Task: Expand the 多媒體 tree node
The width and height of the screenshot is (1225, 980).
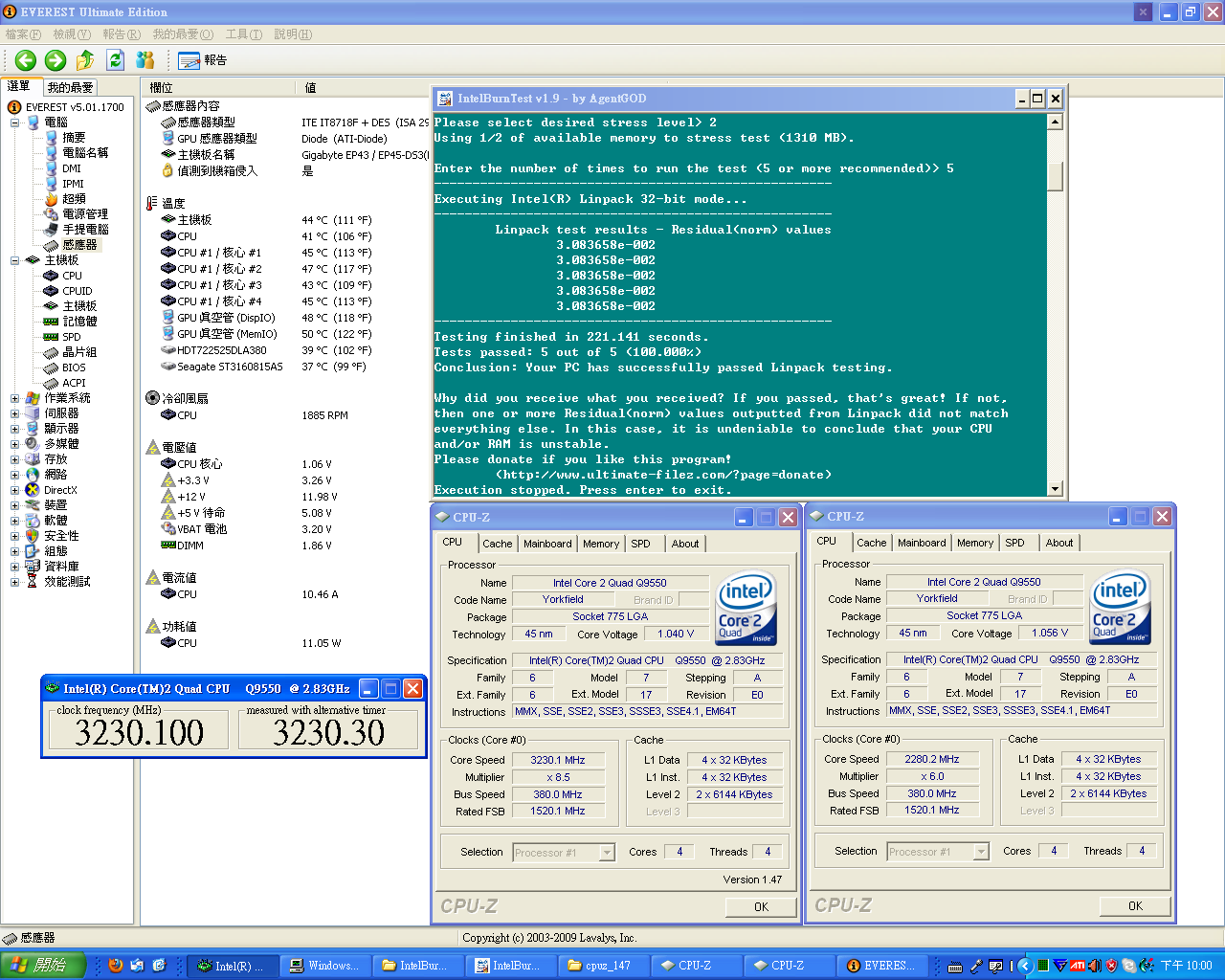Action: click(x=14, y=444)
